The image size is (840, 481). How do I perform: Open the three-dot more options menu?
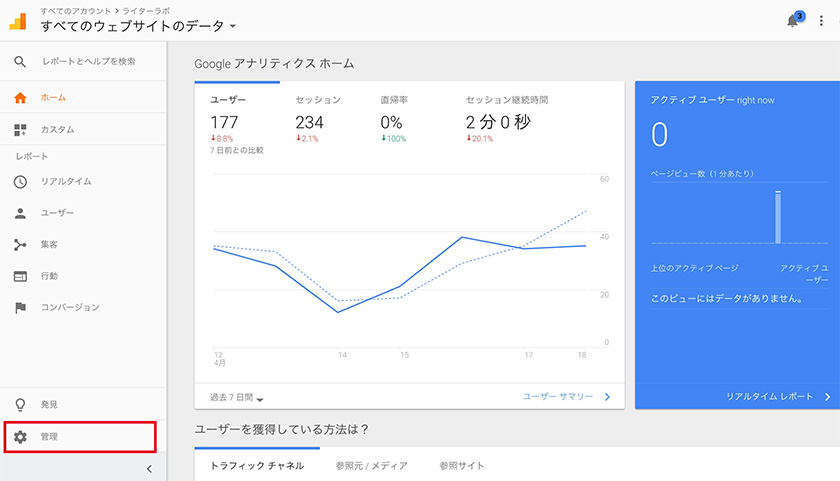click(x=821, y=21)
